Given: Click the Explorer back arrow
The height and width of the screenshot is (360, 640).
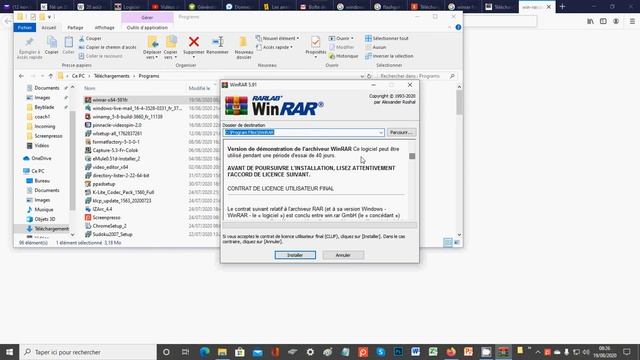Looking at the screenshot, I should tap(21, 76).
